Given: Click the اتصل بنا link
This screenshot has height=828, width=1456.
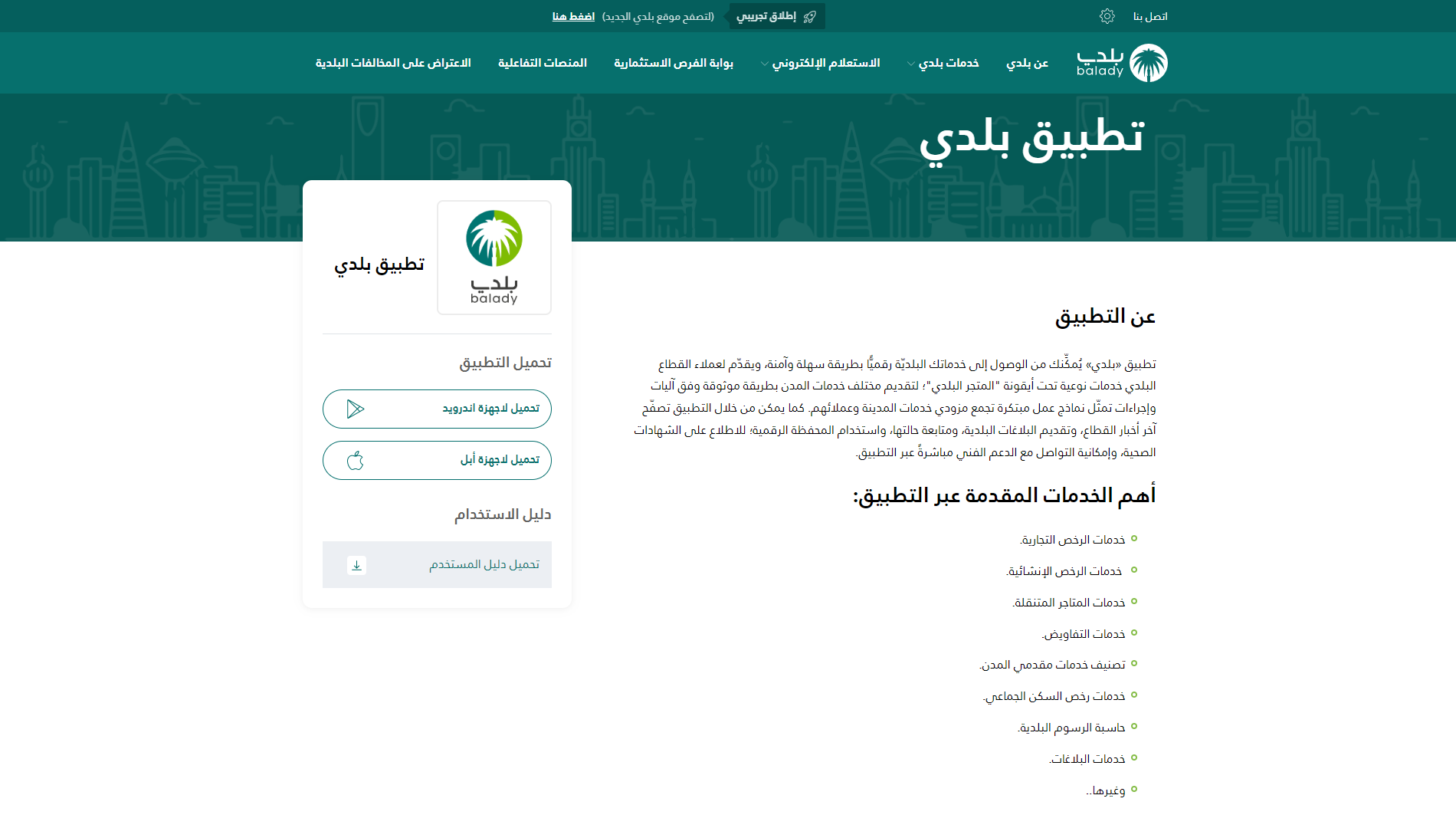Looking at the screenshot, I should [1150, 16].
